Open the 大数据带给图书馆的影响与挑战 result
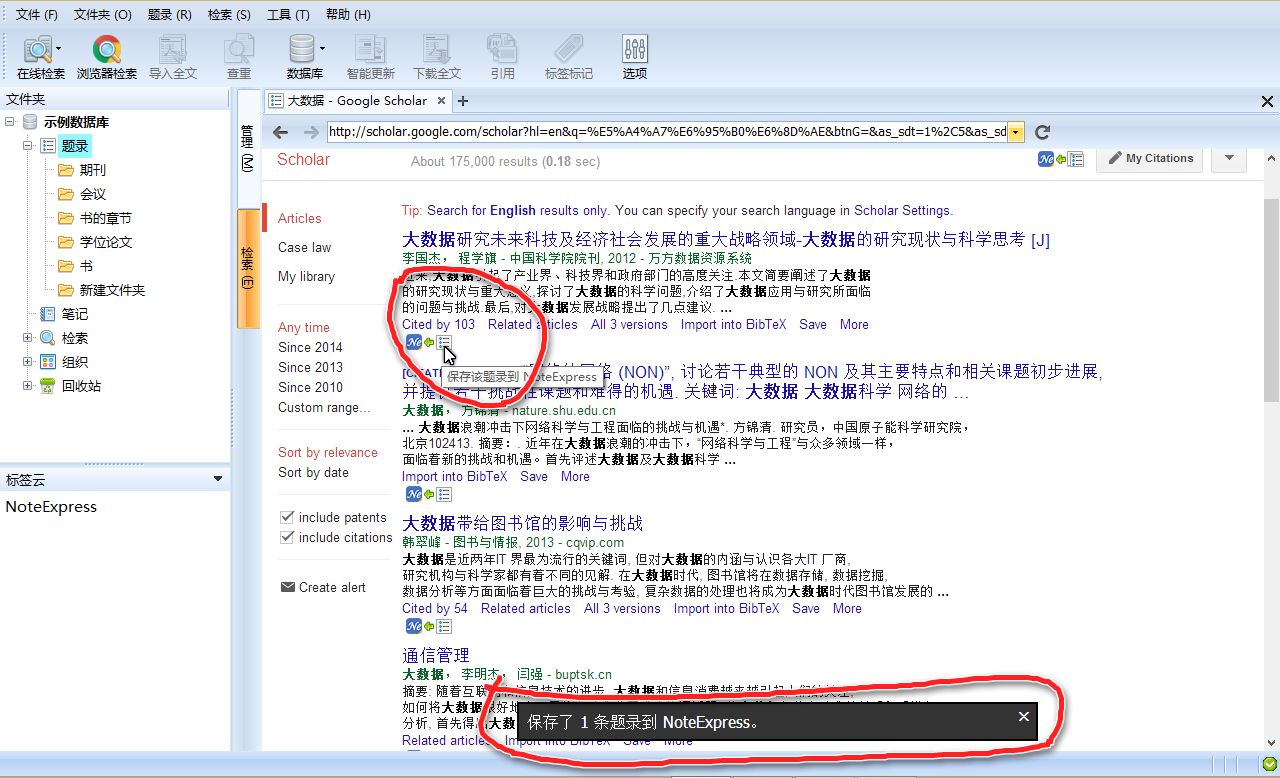1280x778 pixels. 522,523
